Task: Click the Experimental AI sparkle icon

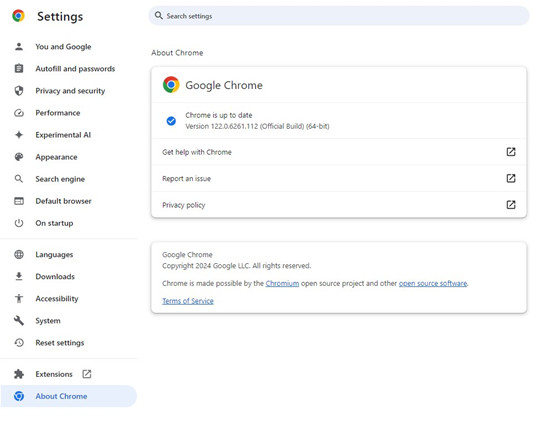Action: pos(19,135)
